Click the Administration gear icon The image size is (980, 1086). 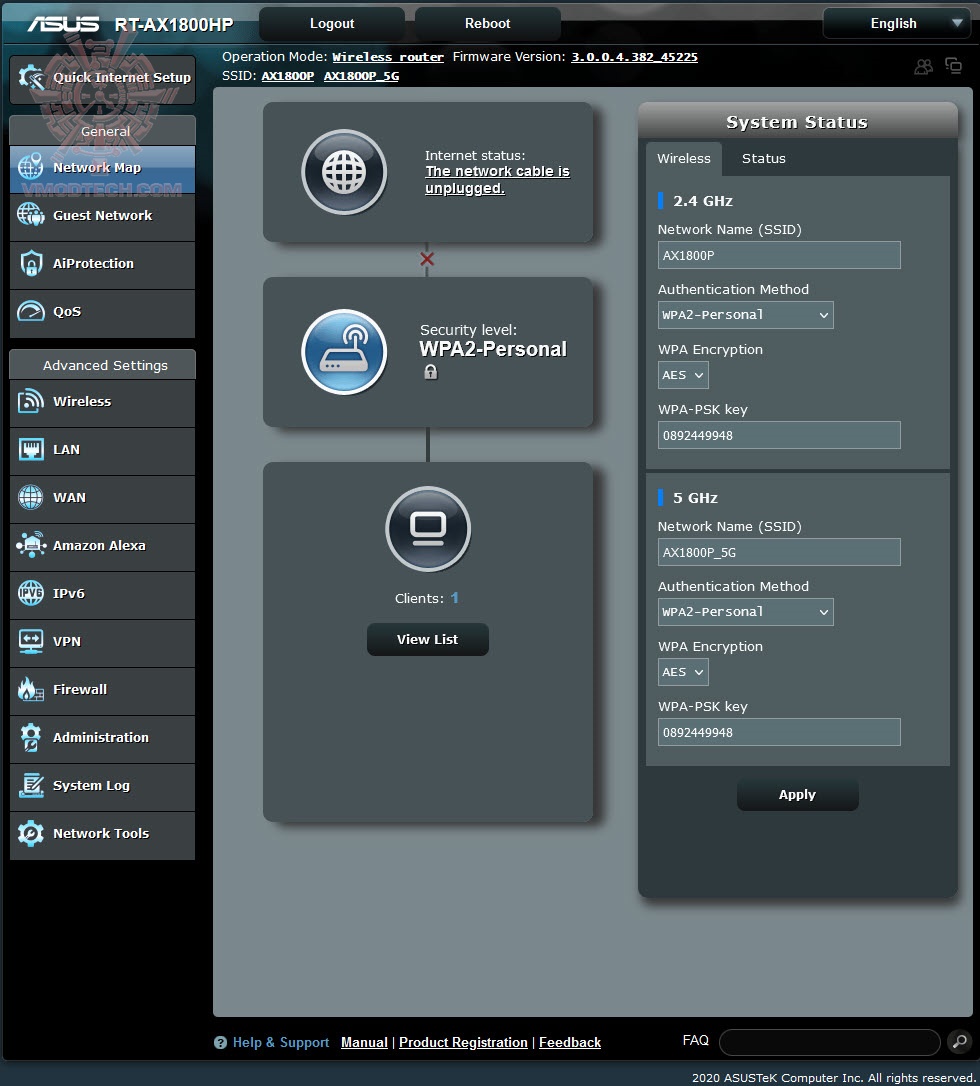point(30,737)
